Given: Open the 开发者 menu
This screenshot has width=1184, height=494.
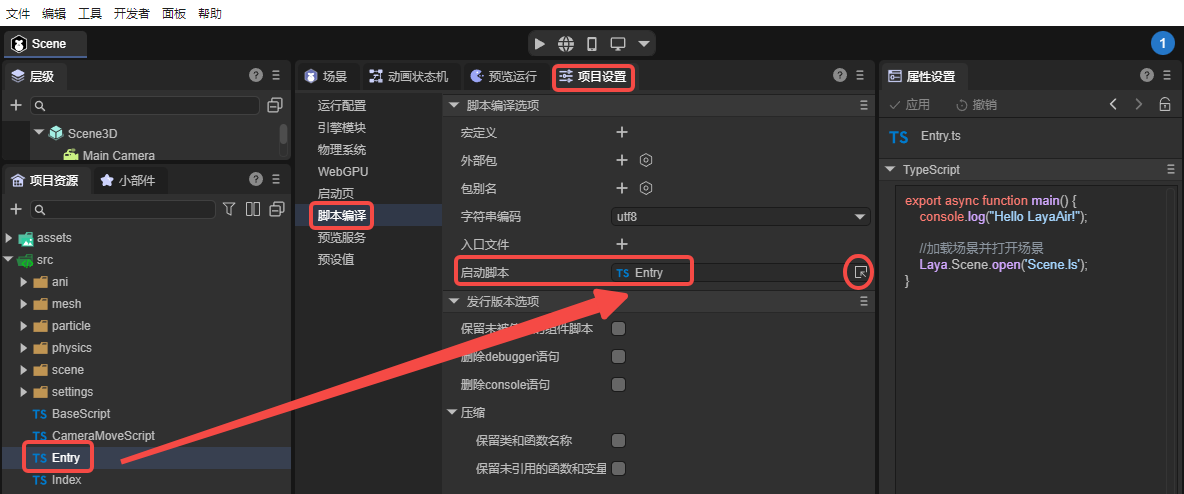Looking at the screenshot, I should [131, 14].
